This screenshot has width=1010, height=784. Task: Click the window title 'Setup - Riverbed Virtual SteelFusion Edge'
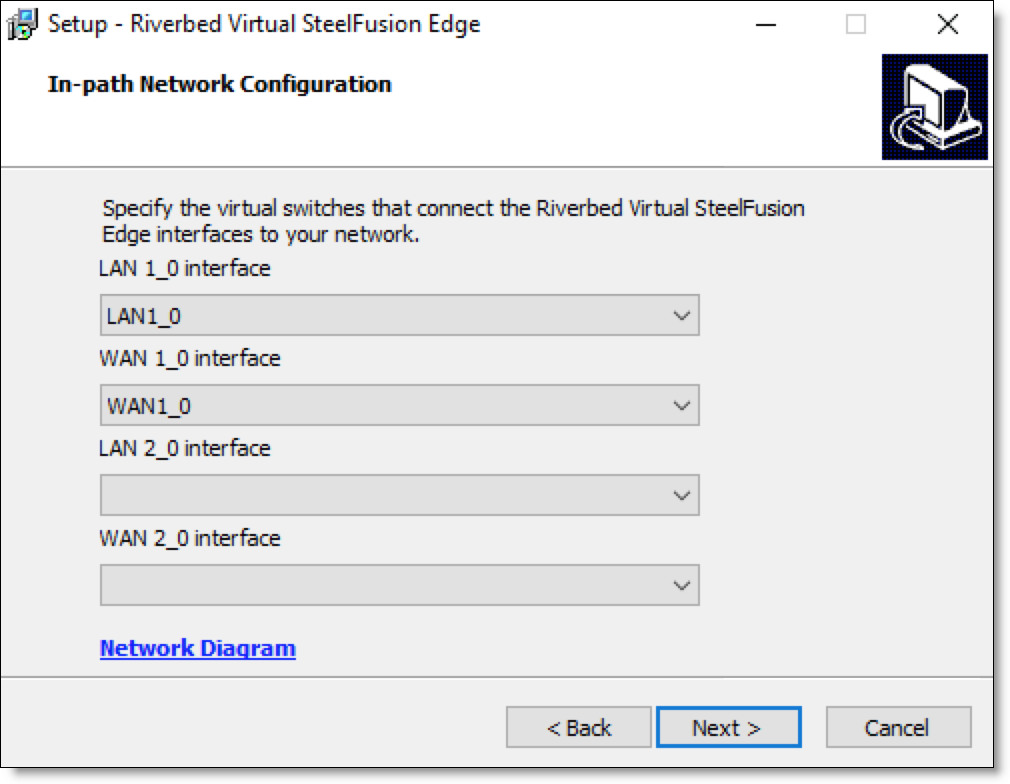[264, 24]
